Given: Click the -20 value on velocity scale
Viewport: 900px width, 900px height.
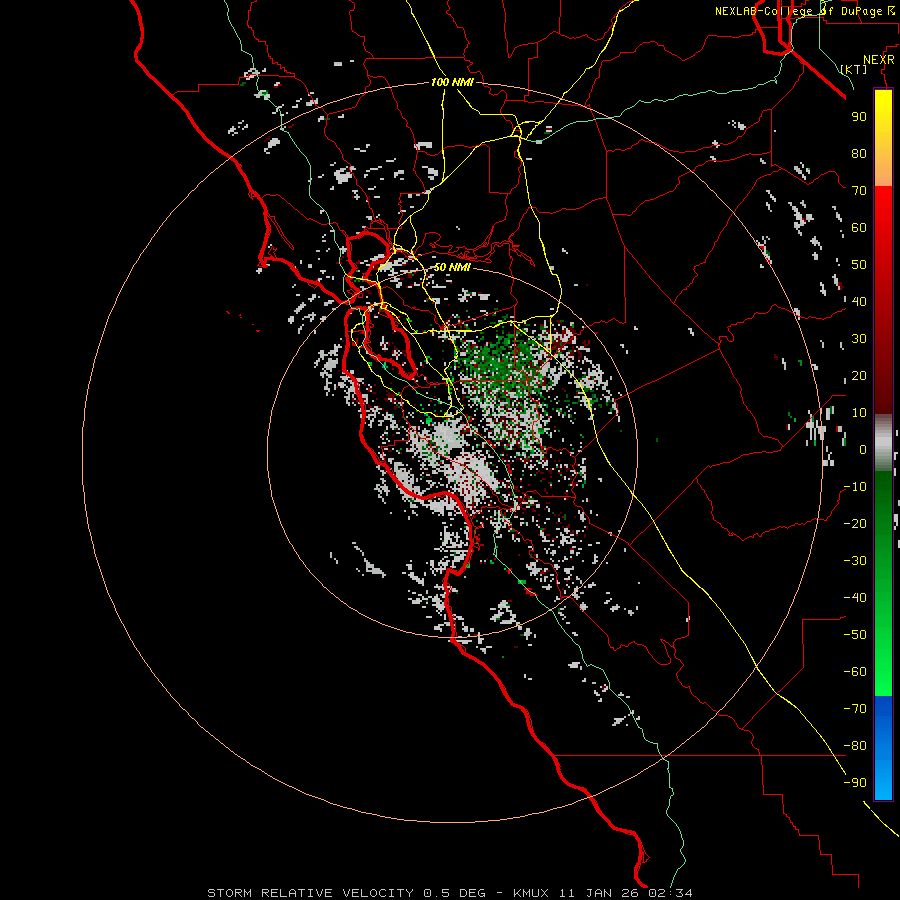Looking at the screenshot, I should pyautogui.click(x=855, y=523).
